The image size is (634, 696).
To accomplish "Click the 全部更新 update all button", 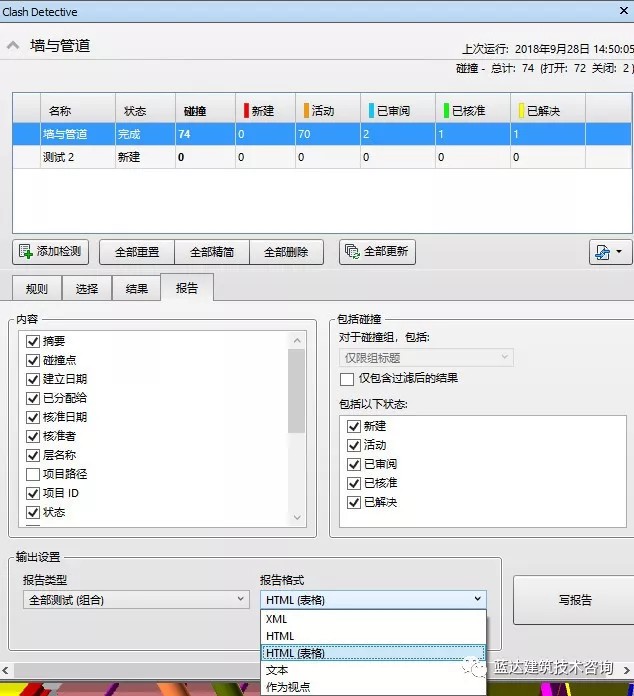I will [377, 252].
